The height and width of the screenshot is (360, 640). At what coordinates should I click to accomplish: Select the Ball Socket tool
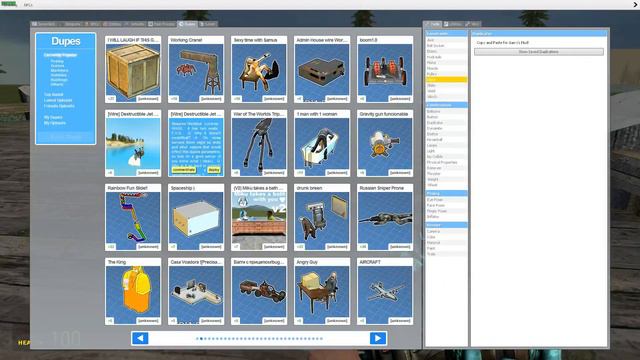click(446, 46)
